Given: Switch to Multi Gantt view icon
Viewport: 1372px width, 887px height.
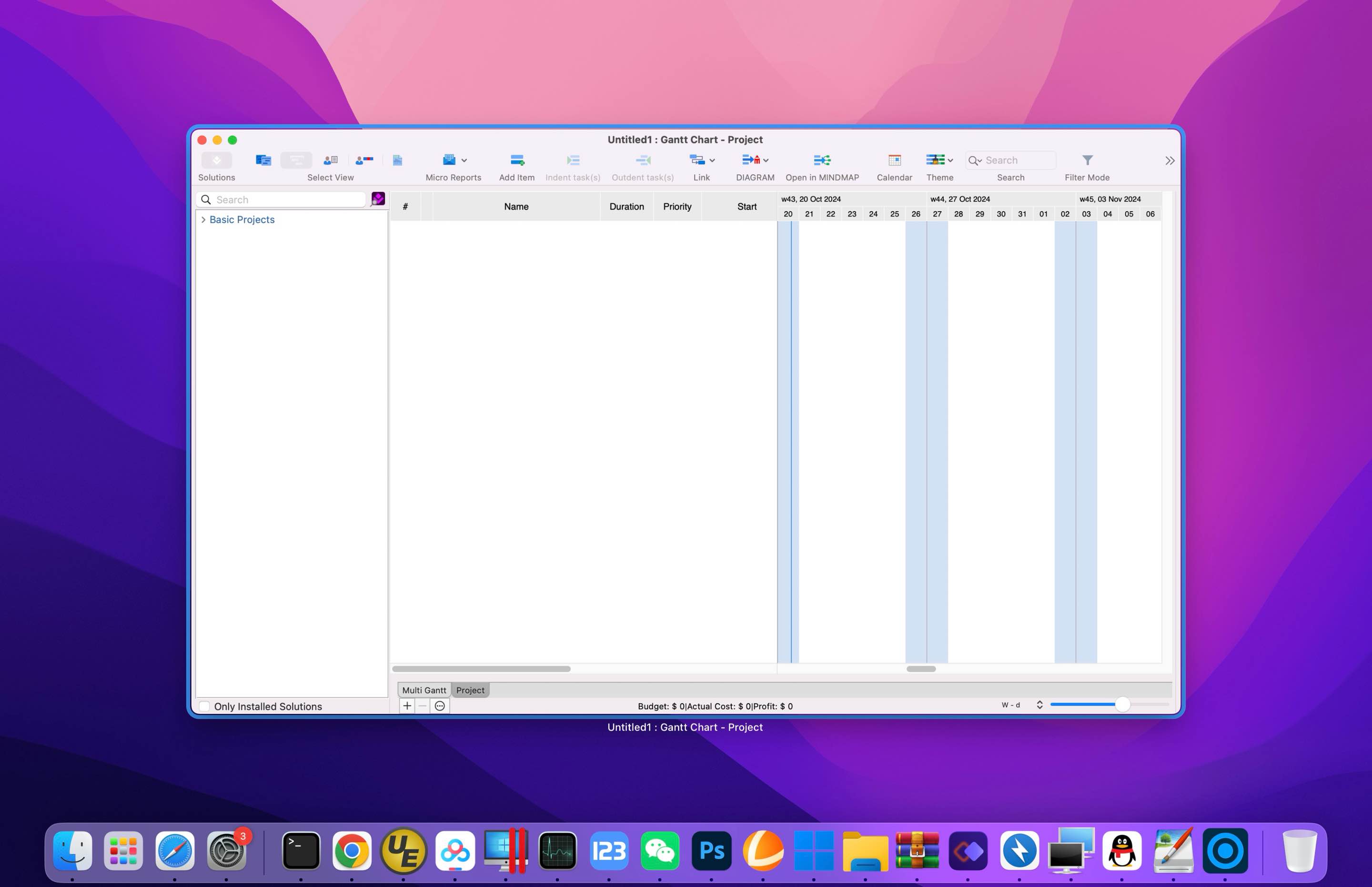Looking at the screenshot, I should coord(264,160).
